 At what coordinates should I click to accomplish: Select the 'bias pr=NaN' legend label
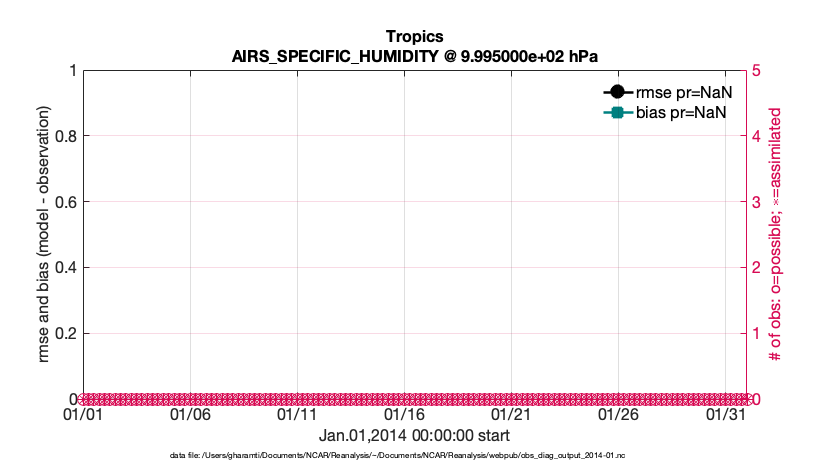coord(681,112)
